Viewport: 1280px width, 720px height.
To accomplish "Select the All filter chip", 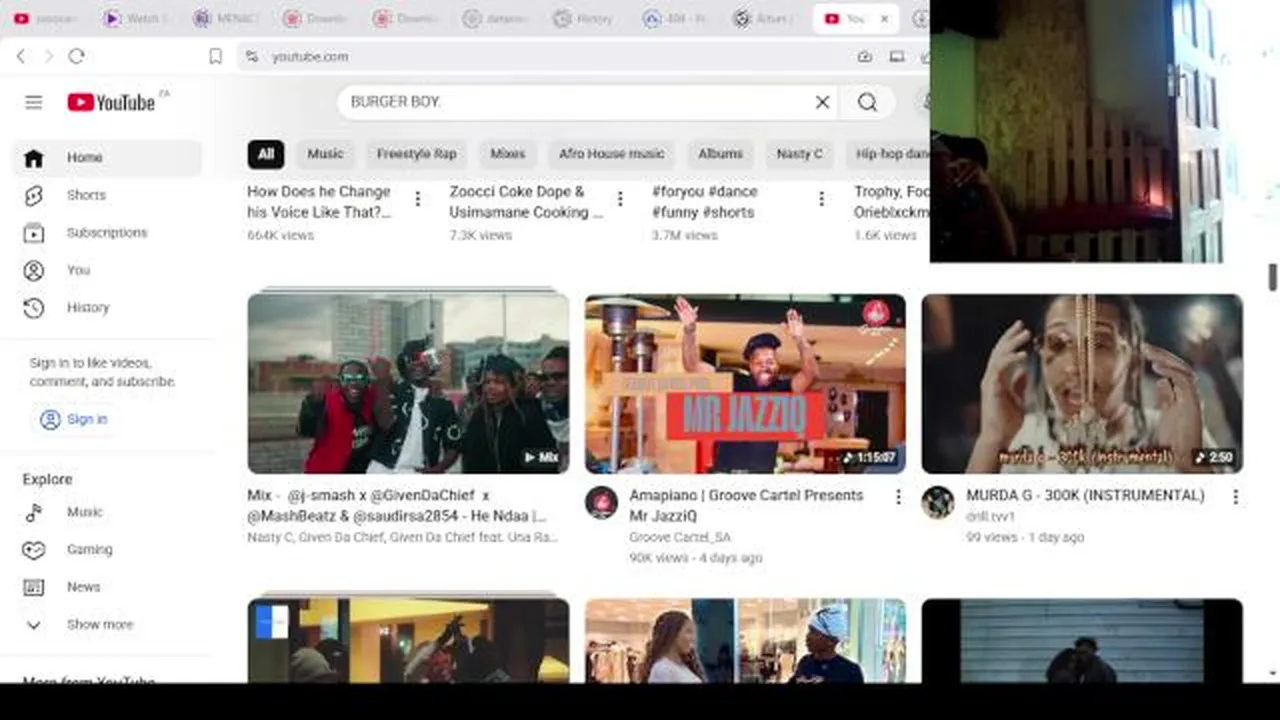I will point(266,154).
